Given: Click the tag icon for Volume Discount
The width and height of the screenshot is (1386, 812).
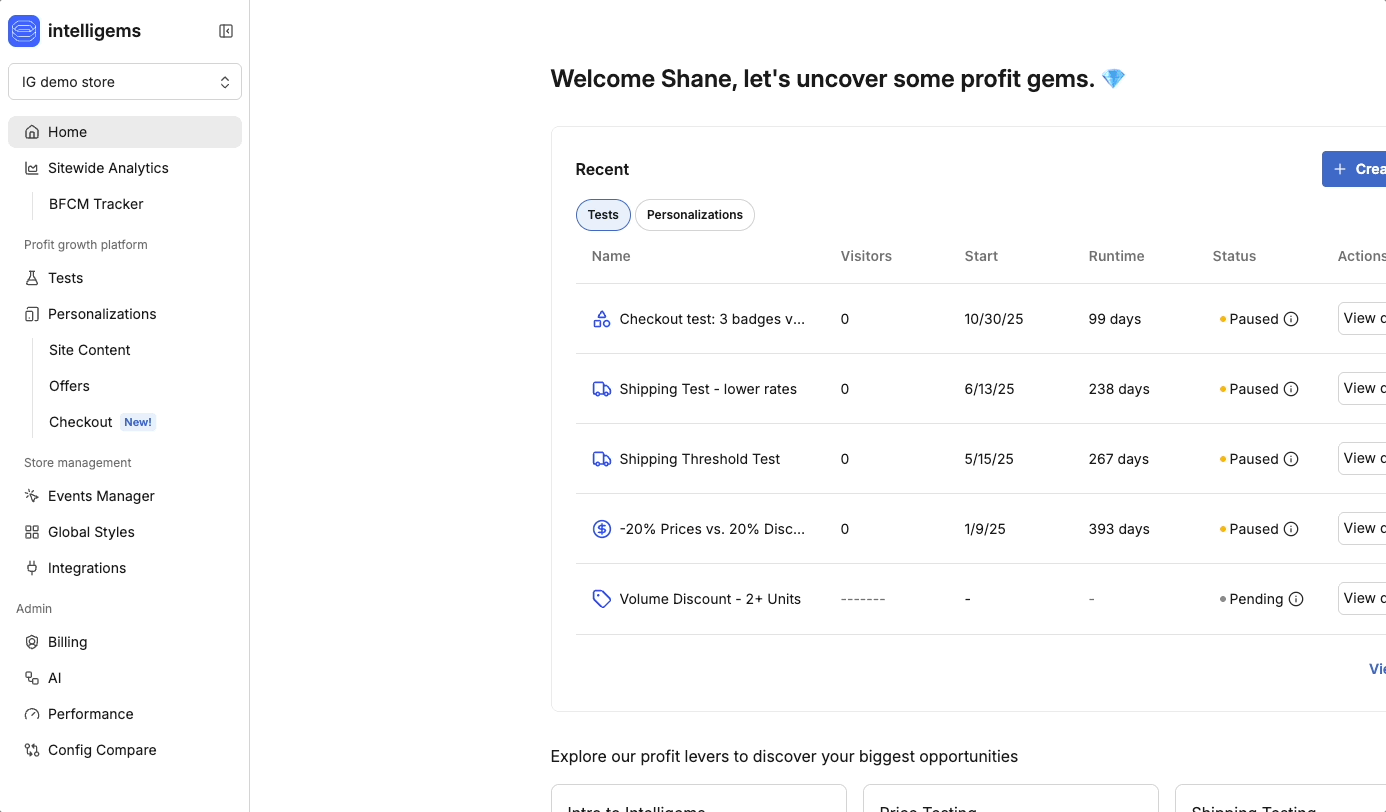Looking at the screenshot, I should [x=601, y=599].
